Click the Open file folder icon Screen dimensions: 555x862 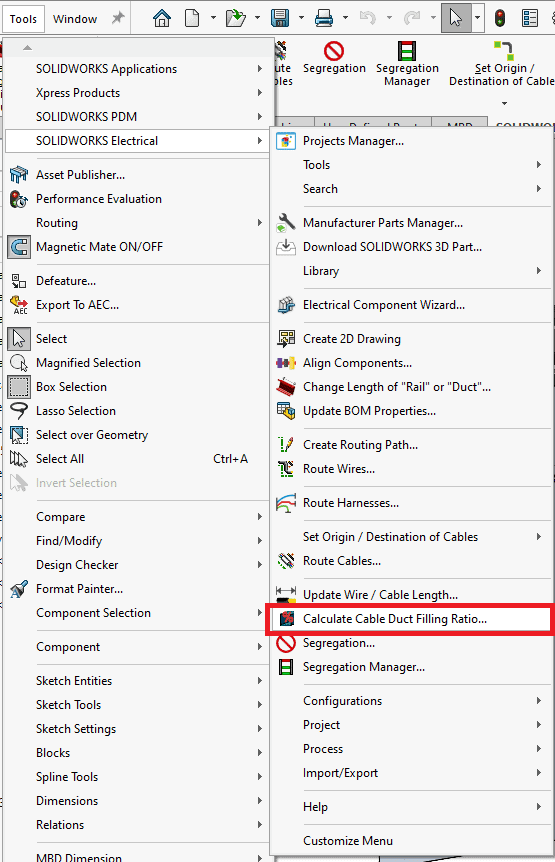236,18
